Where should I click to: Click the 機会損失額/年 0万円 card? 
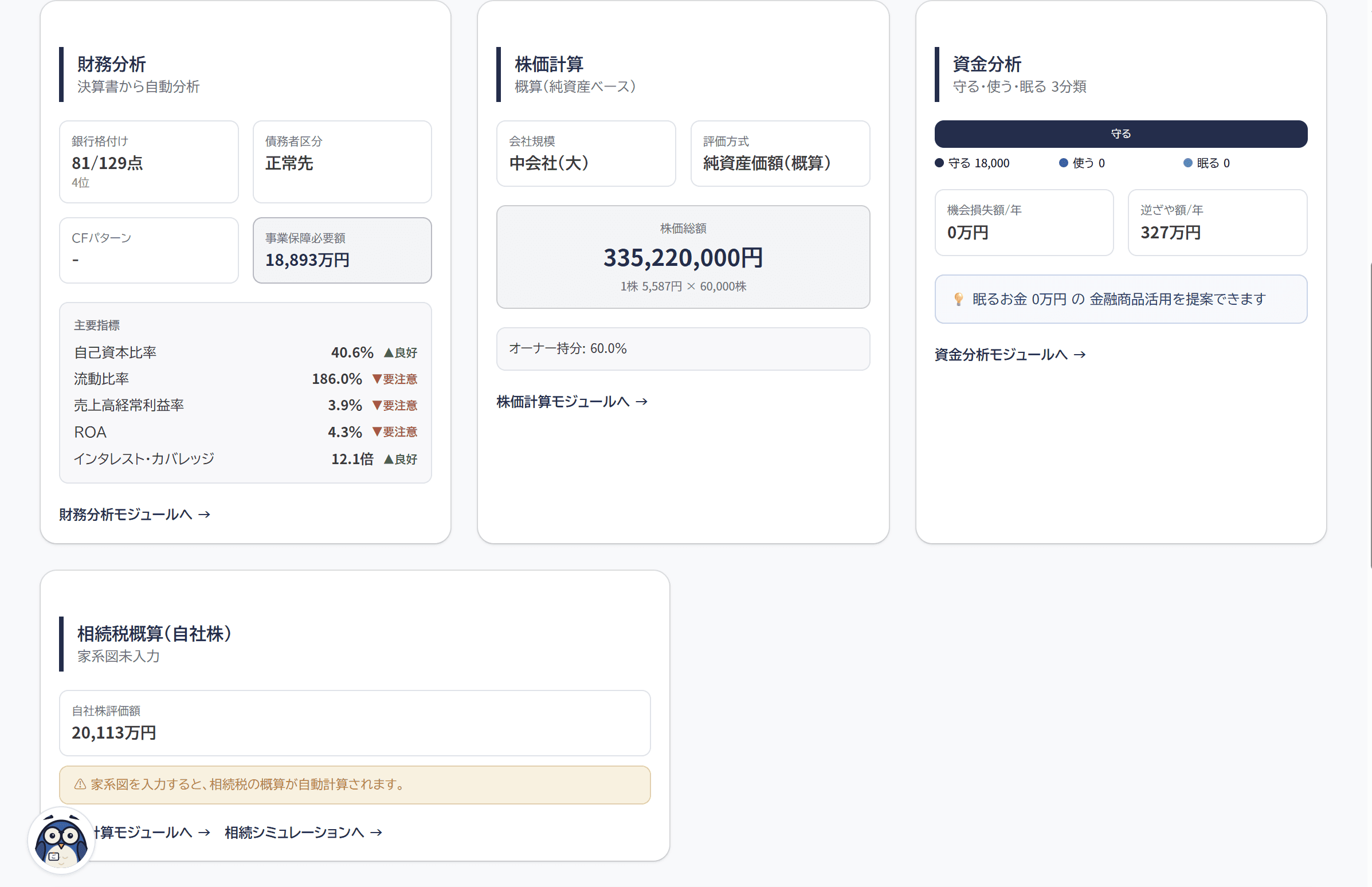(x=1024, y=222)
